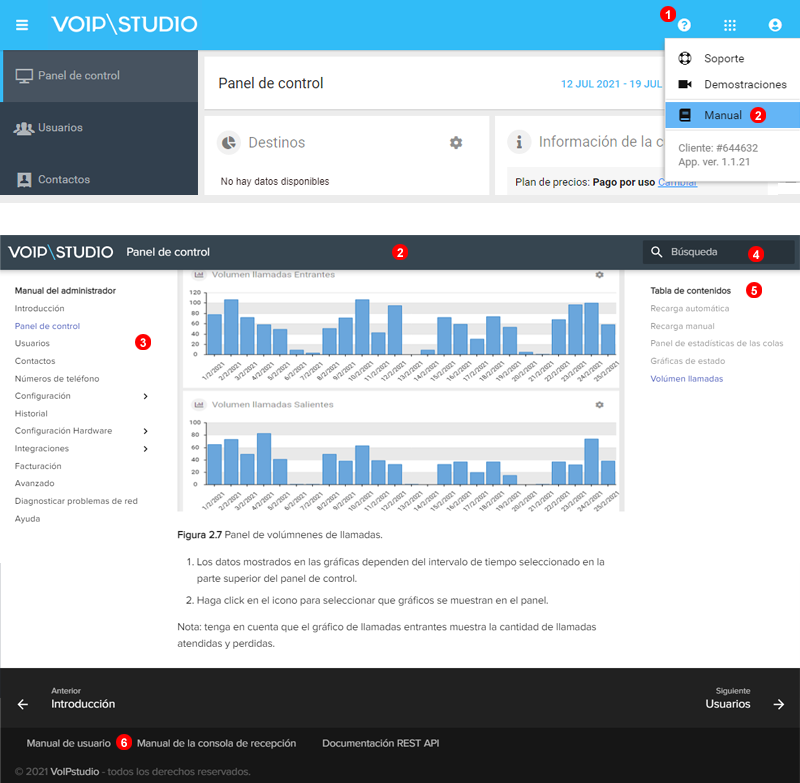Open the hamburger menu in top bar
The image size is (800, 783).
[22, 24]
